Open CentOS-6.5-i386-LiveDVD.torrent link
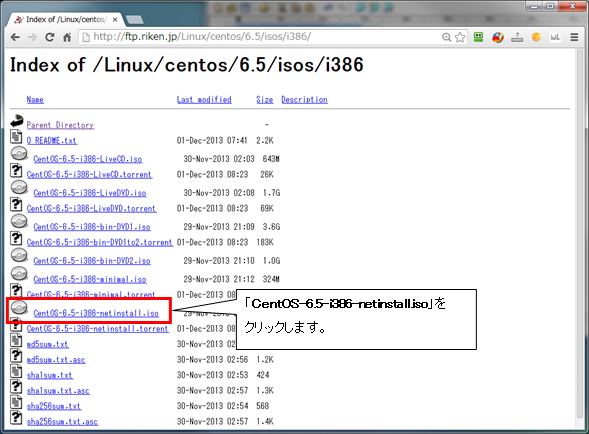589x434 pixels. coord(91,208)
